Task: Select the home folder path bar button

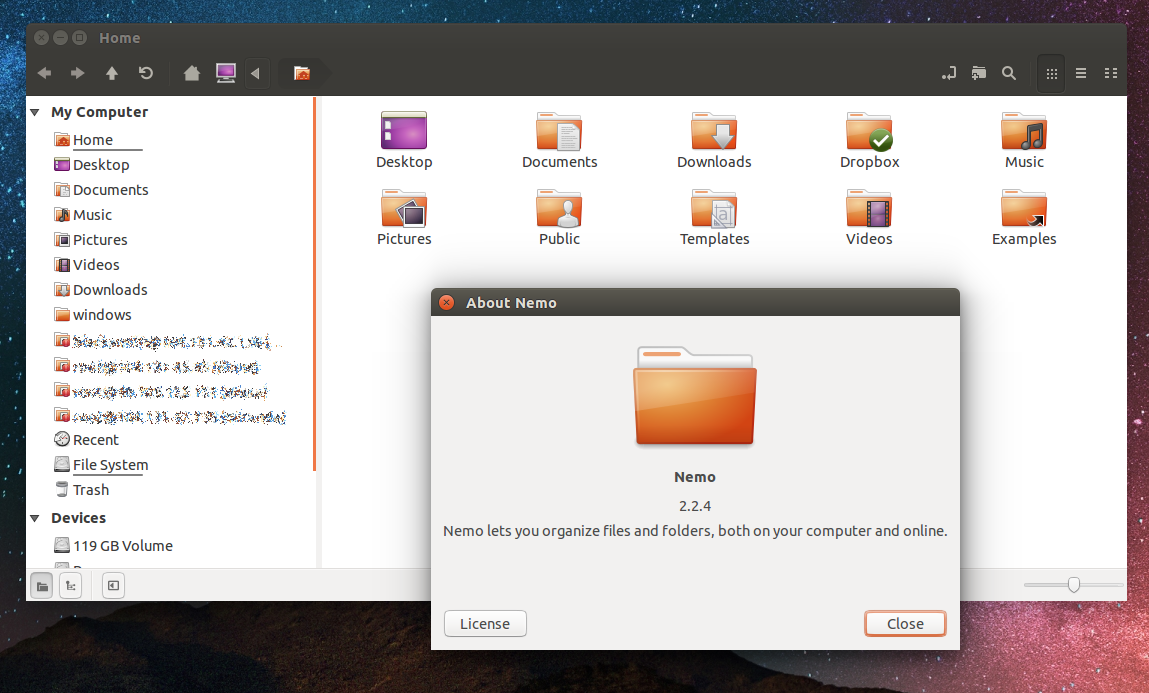Action: [302, 73]
